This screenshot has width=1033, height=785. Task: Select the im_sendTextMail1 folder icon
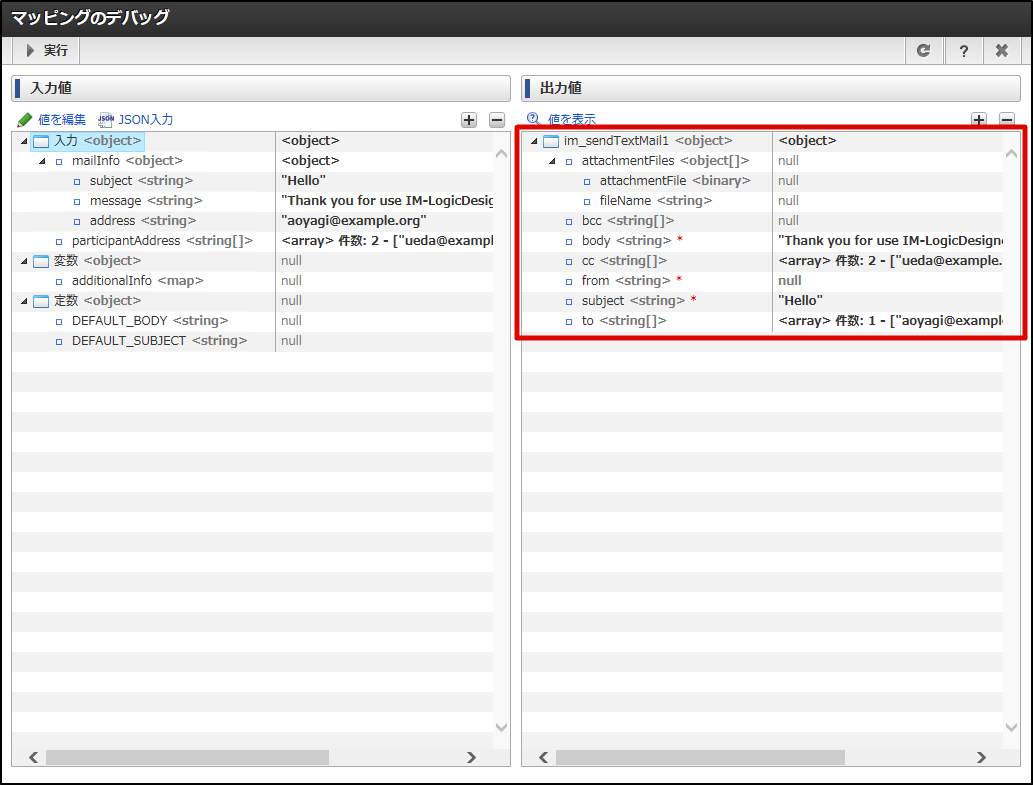(551, 141)
